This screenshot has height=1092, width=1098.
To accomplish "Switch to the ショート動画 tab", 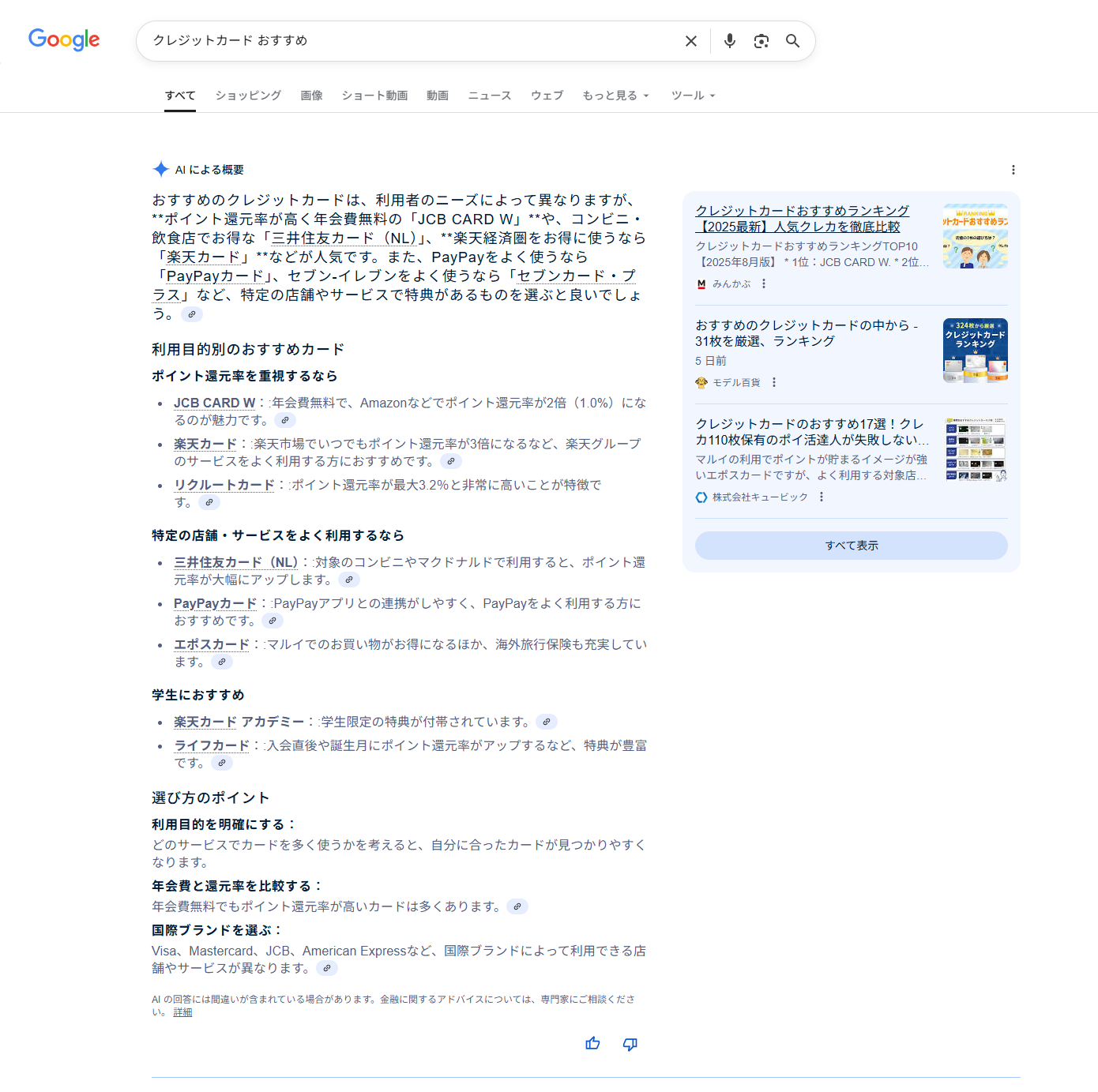I will coord(375,96).
